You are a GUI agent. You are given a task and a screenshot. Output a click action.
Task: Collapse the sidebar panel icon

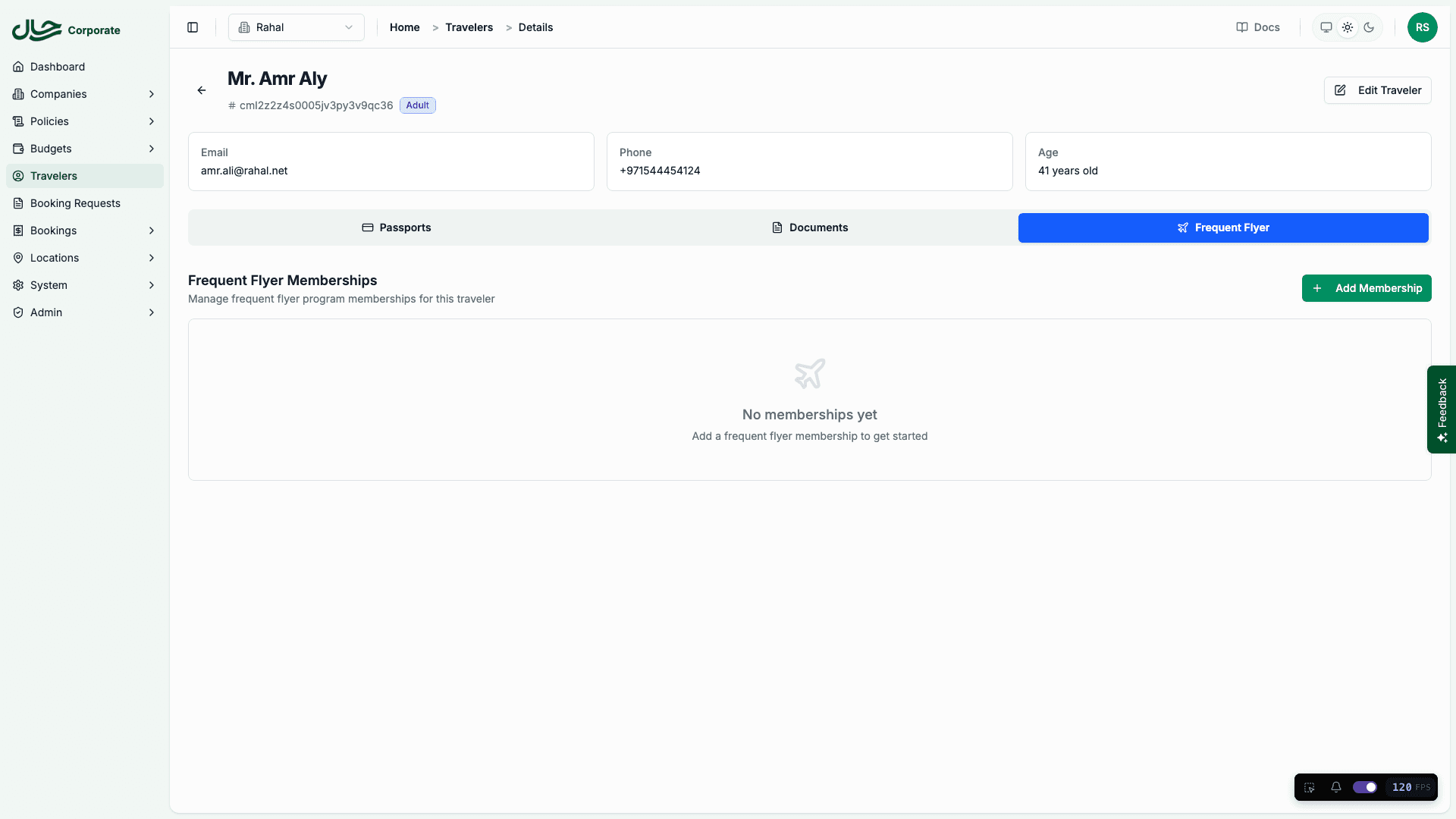pyautogui.click(x=193, y=27)
